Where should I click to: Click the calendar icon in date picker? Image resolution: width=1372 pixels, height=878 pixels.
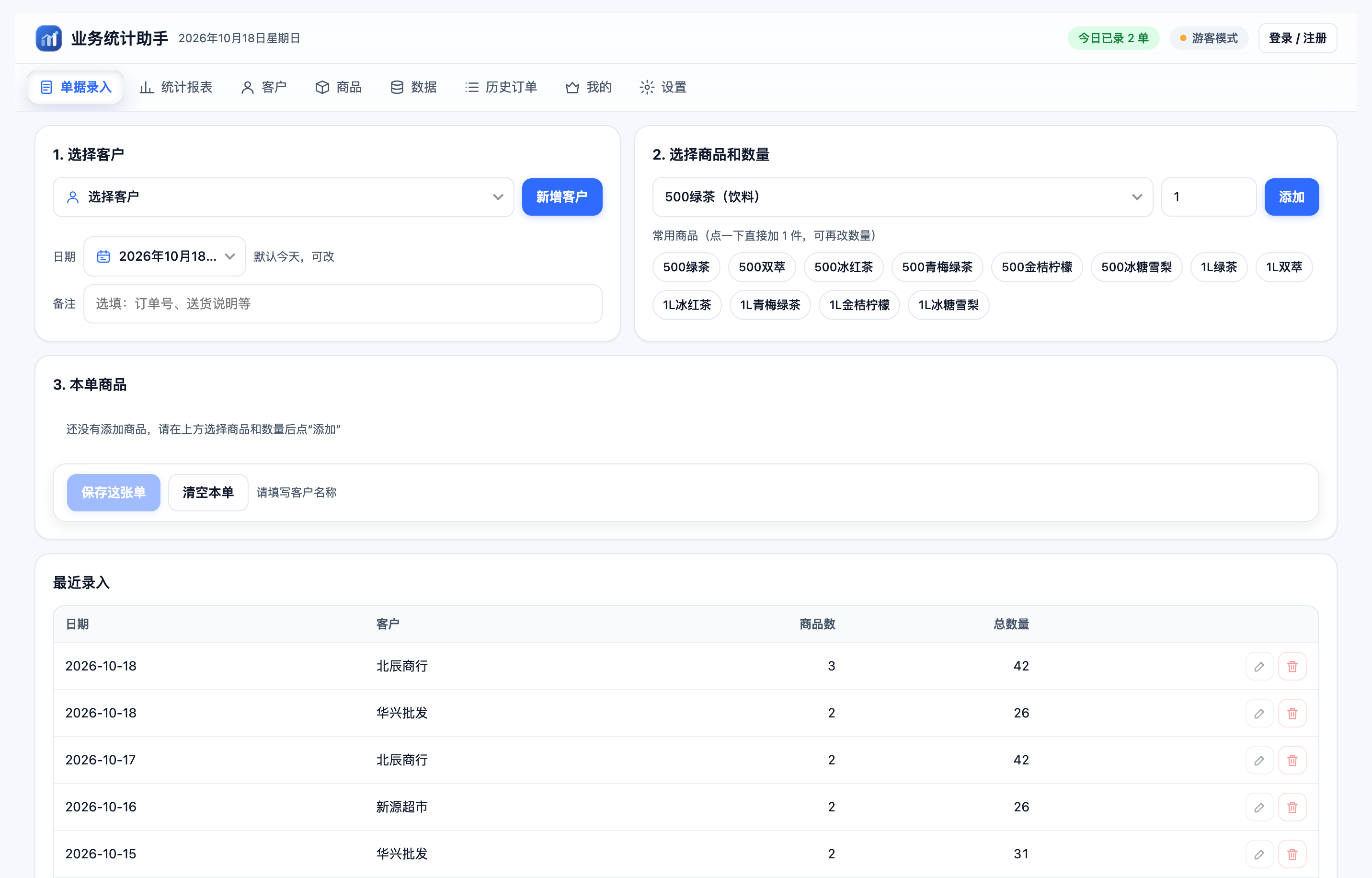[x=103, y=256]
